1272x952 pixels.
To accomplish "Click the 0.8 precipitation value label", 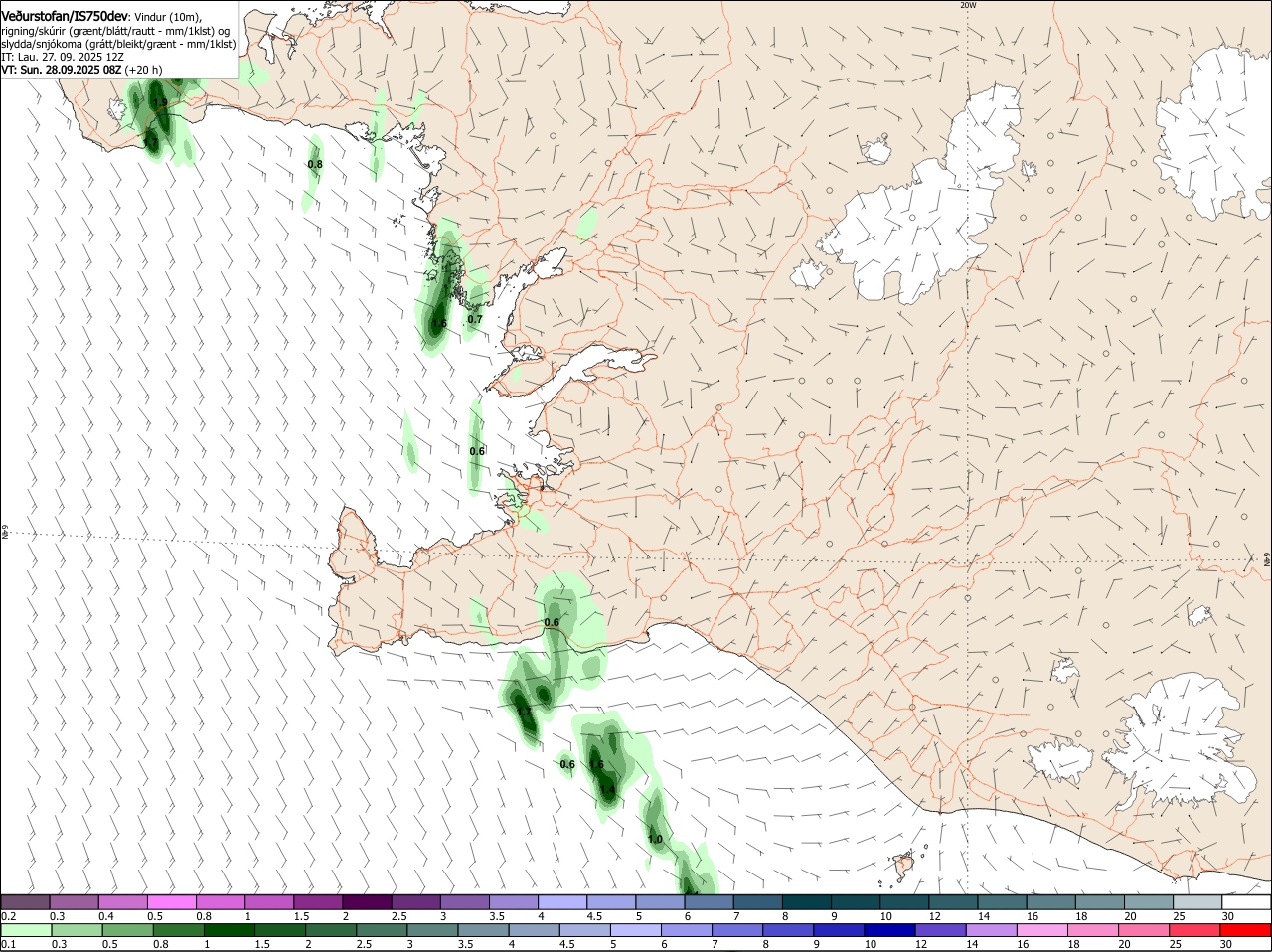I will click(x=315, y=164).
